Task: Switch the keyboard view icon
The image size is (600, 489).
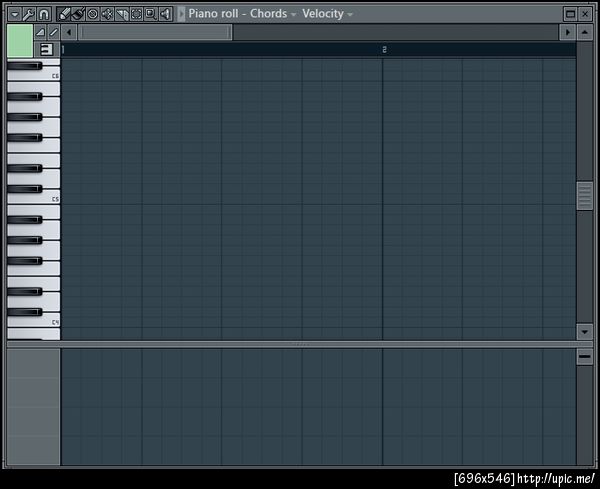Action: tap(47, 50)
